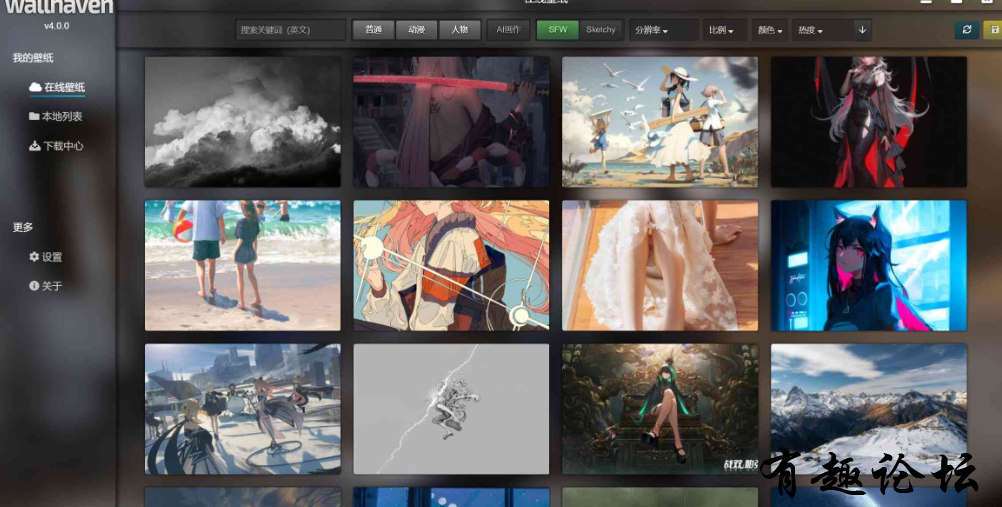Toggle the 动漫 anime category filter

(417, 30)
